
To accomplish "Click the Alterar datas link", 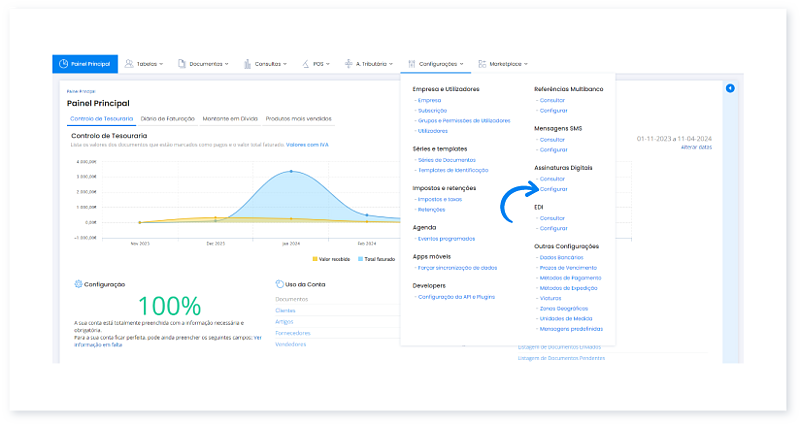I will pyautogui.click(x=696, y=147).
